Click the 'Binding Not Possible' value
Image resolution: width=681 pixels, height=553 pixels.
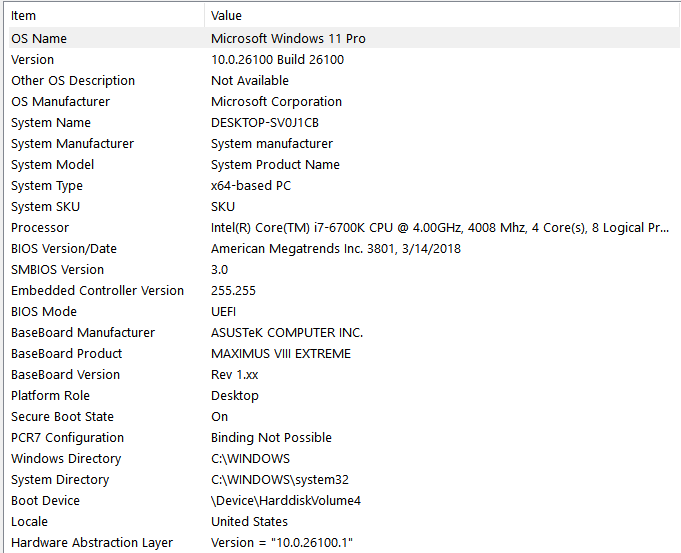click(x=271, y=437)
